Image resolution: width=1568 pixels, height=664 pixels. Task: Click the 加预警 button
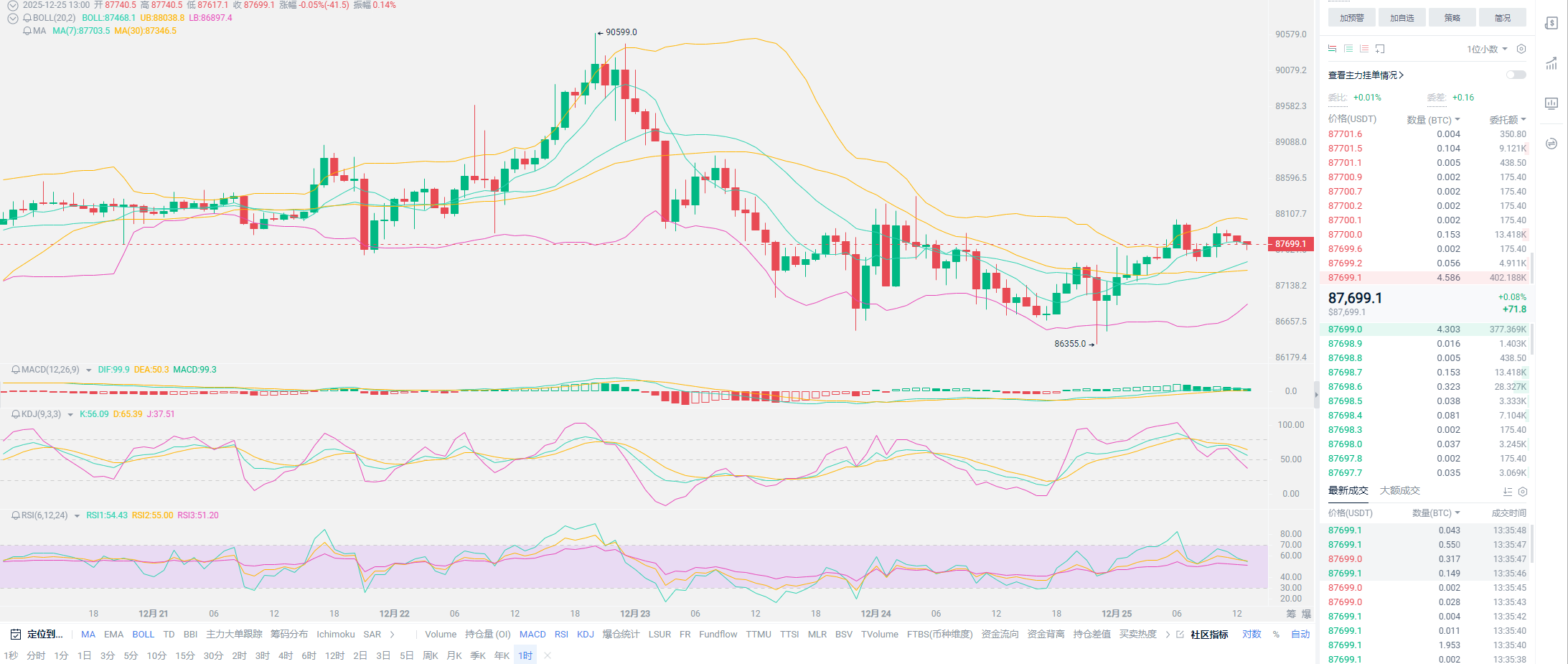[1351, 18]
